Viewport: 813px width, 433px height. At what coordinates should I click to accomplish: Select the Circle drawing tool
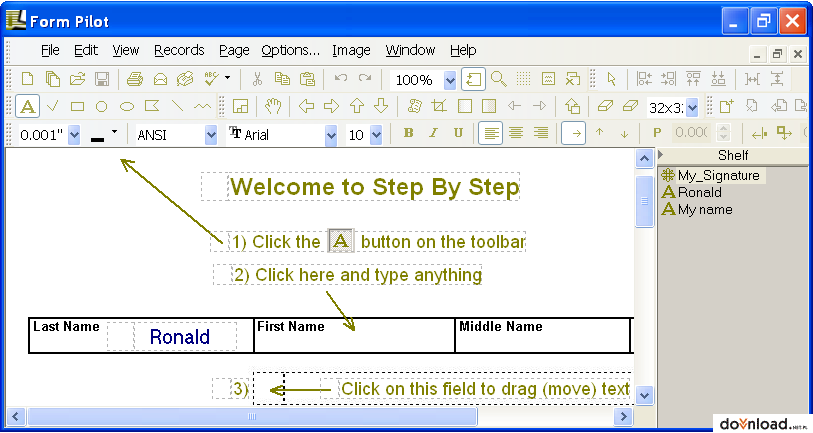[x=102, y=107]
